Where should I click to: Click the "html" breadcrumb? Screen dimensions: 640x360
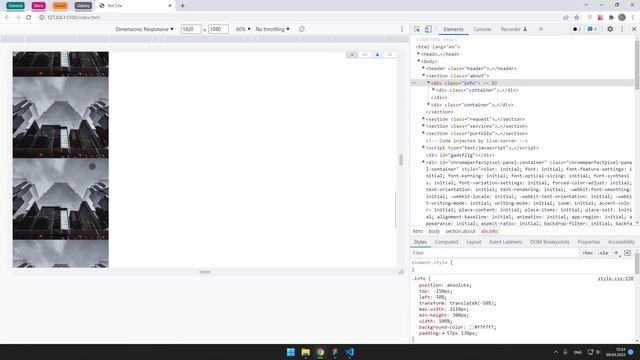[x=418, y=231]
